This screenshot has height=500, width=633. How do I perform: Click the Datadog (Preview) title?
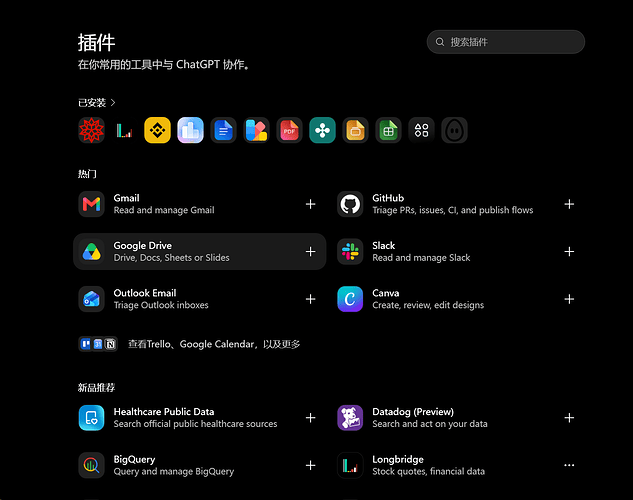(x=413, y=412)
